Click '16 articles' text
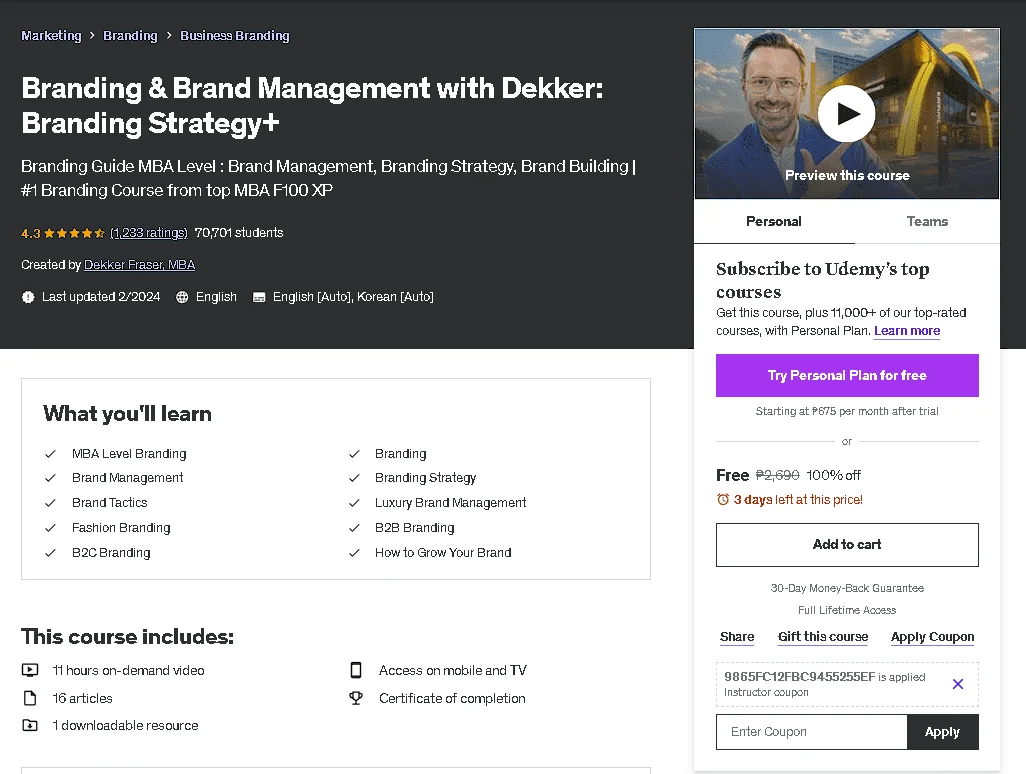1026x774 pixels. click(x=82, y=698)
